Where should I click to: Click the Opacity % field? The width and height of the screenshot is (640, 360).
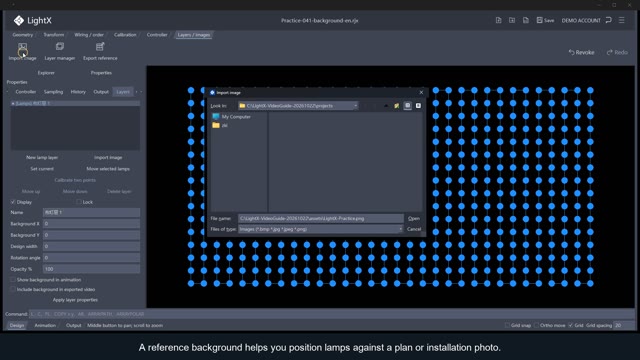pos(91,269)
